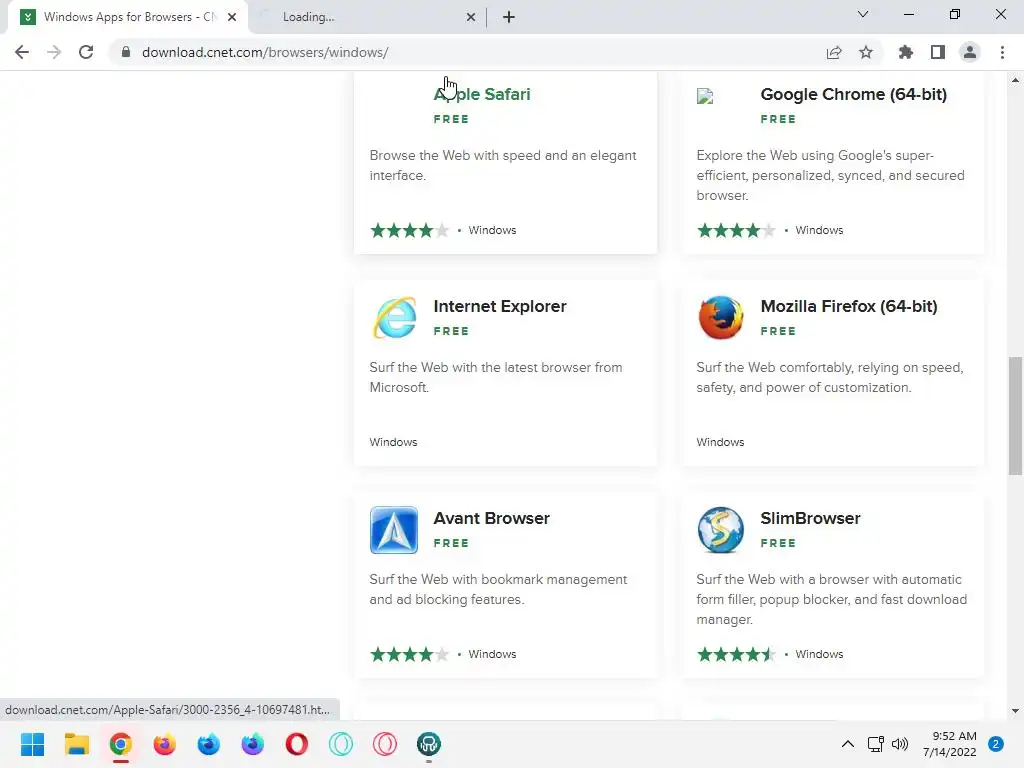Open the Chrome profile avatar
Viewport: 1024px width, 768px height.
970,52
